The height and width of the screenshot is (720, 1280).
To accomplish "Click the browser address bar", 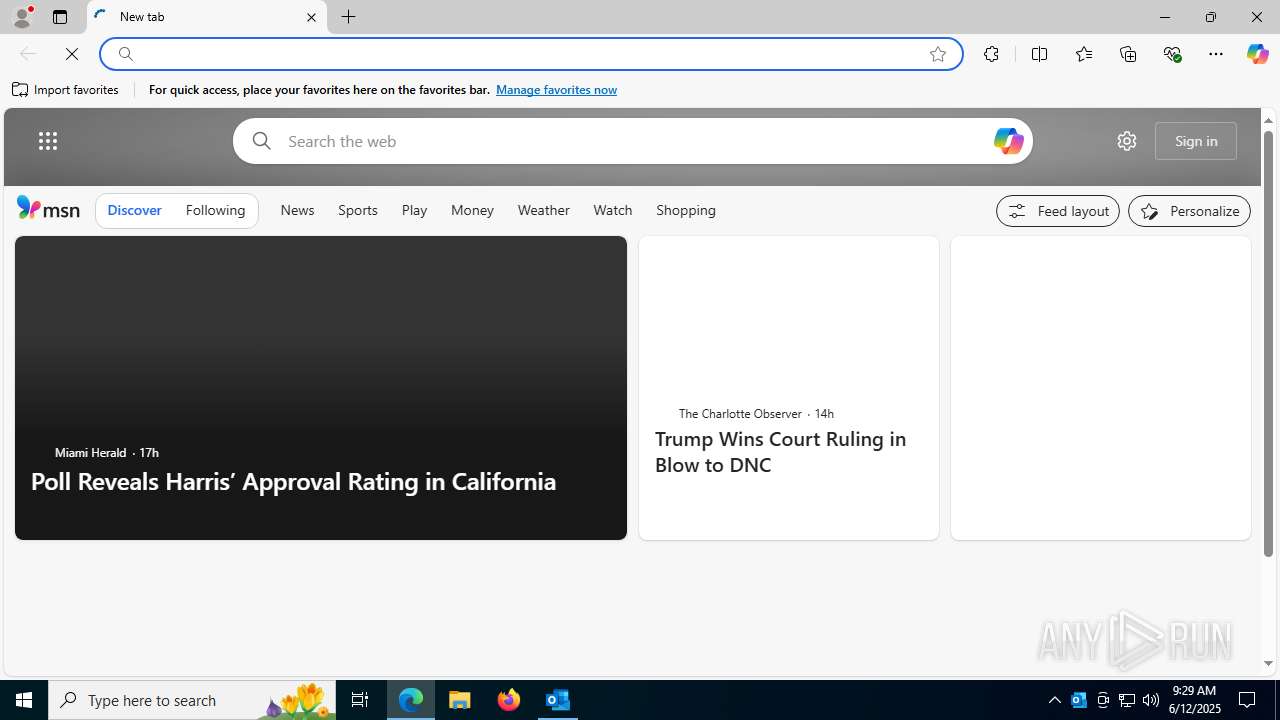I will point(530,54).
